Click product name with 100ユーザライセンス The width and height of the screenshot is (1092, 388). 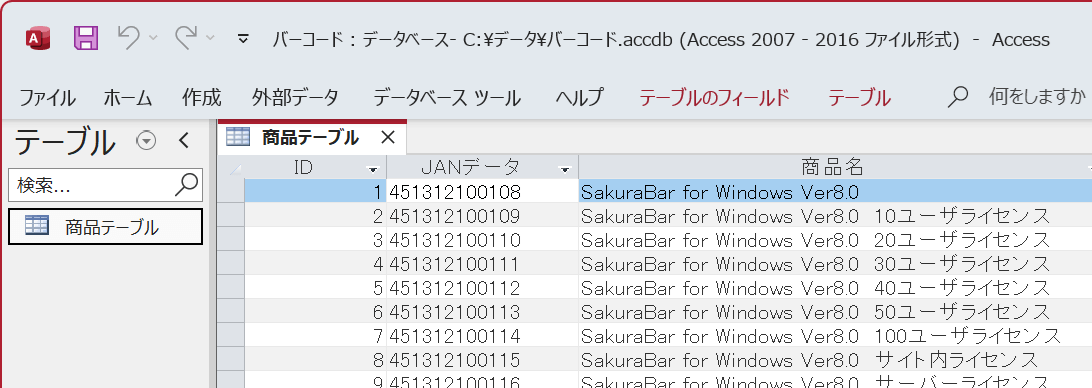835,335
